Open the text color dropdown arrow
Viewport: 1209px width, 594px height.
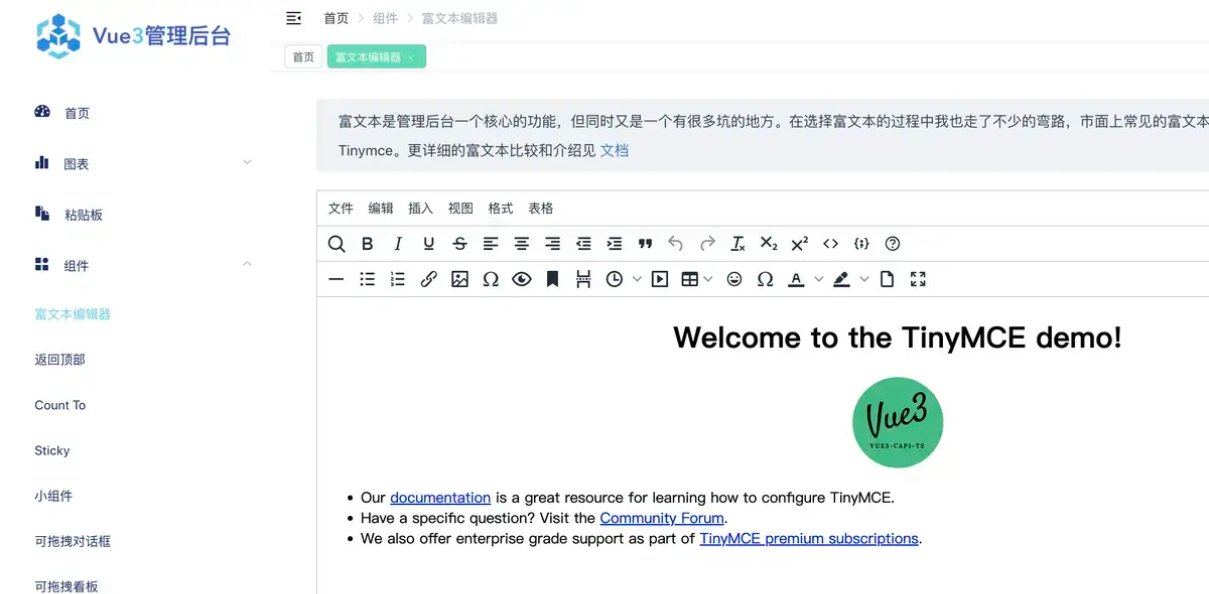coord(818,279)
